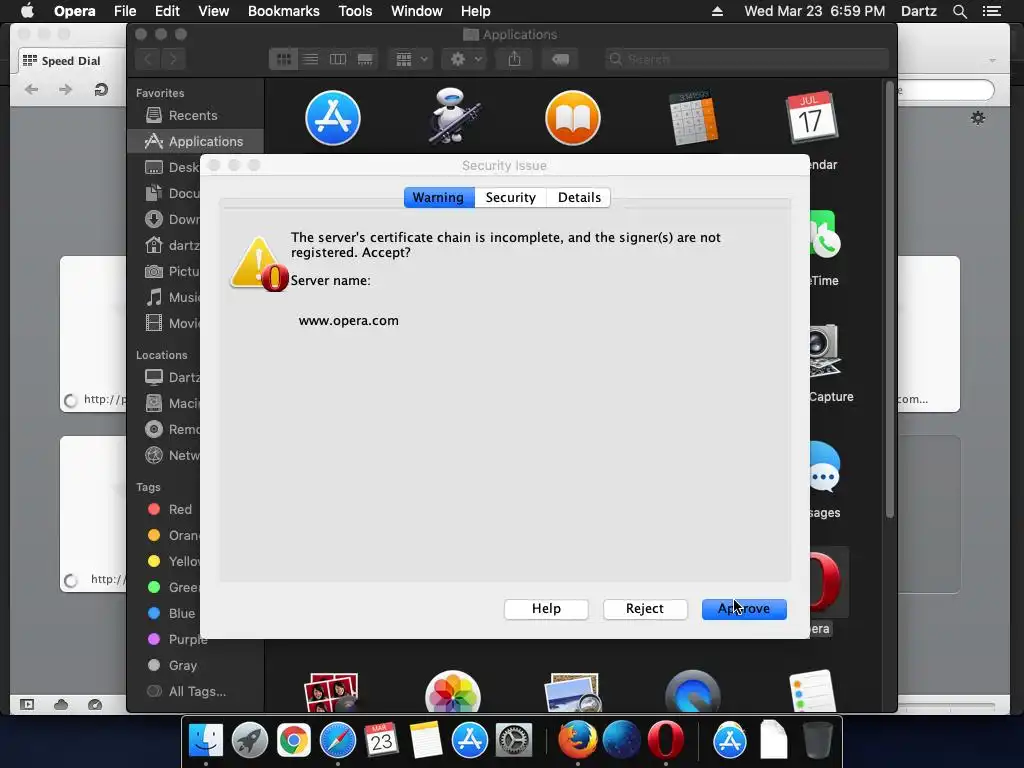Click Finder window vertical scrollbar
Image resolution: width=1024 pixels, height=768 pixels.
pos(889,300)
